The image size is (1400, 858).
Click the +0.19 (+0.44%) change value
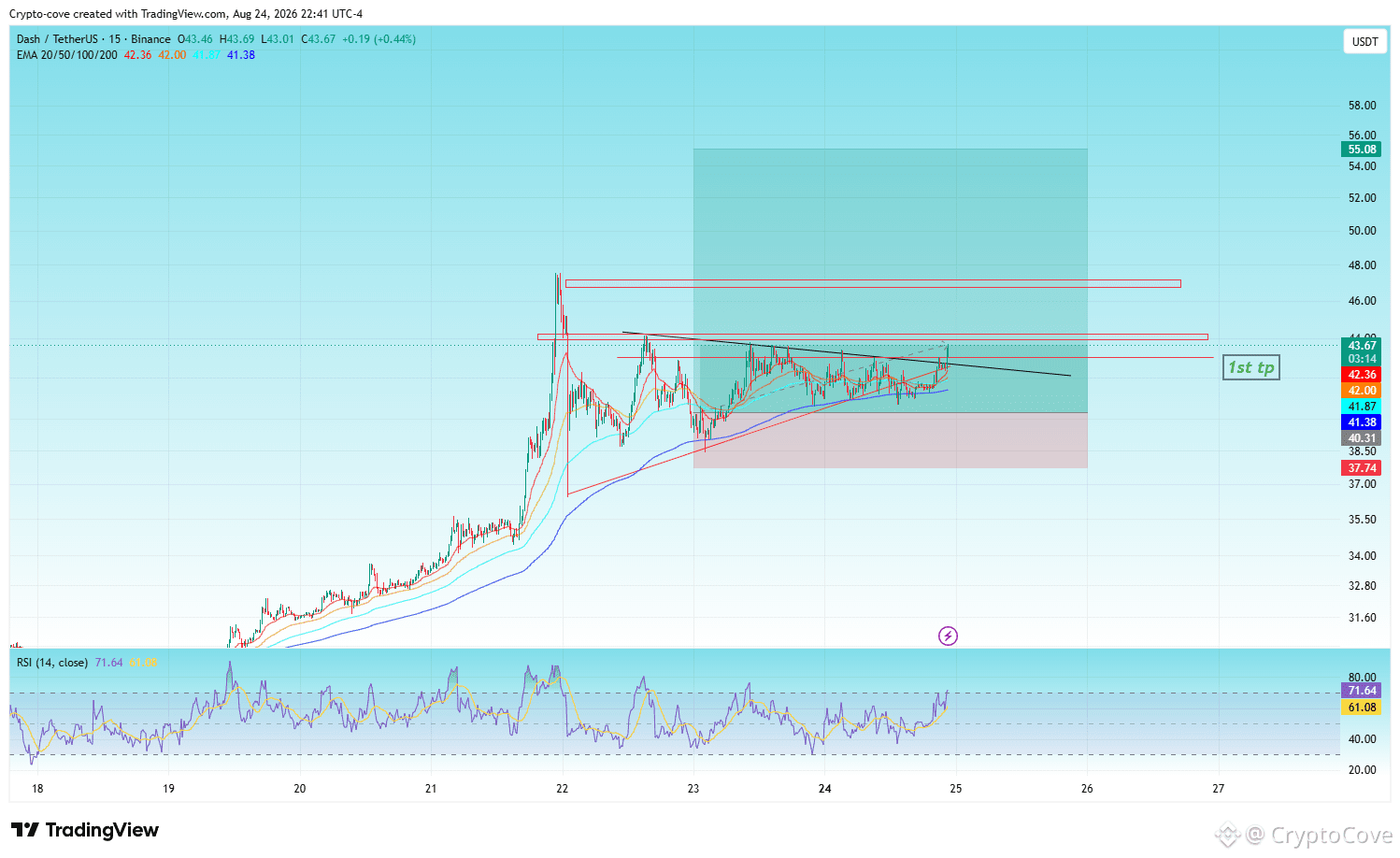pos(379,39)
